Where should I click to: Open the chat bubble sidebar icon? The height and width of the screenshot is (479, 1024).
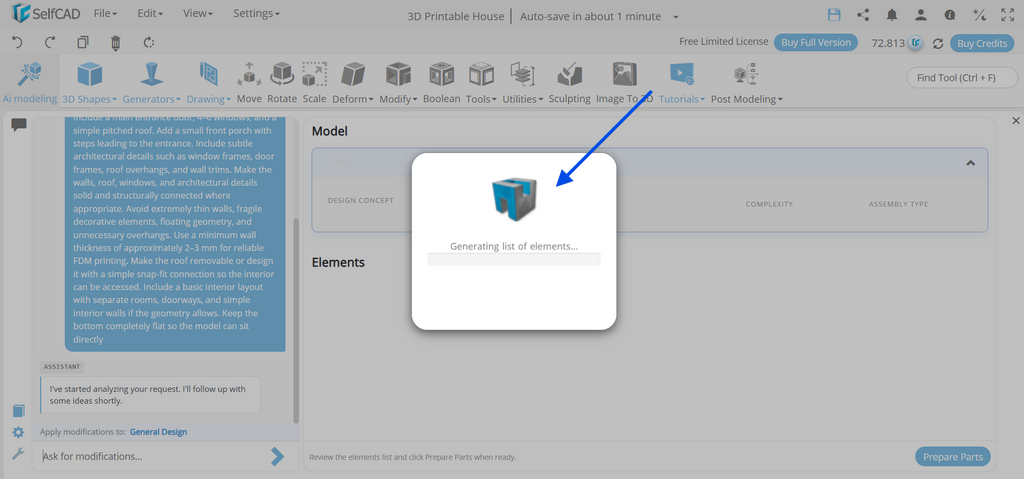point(19,125)
